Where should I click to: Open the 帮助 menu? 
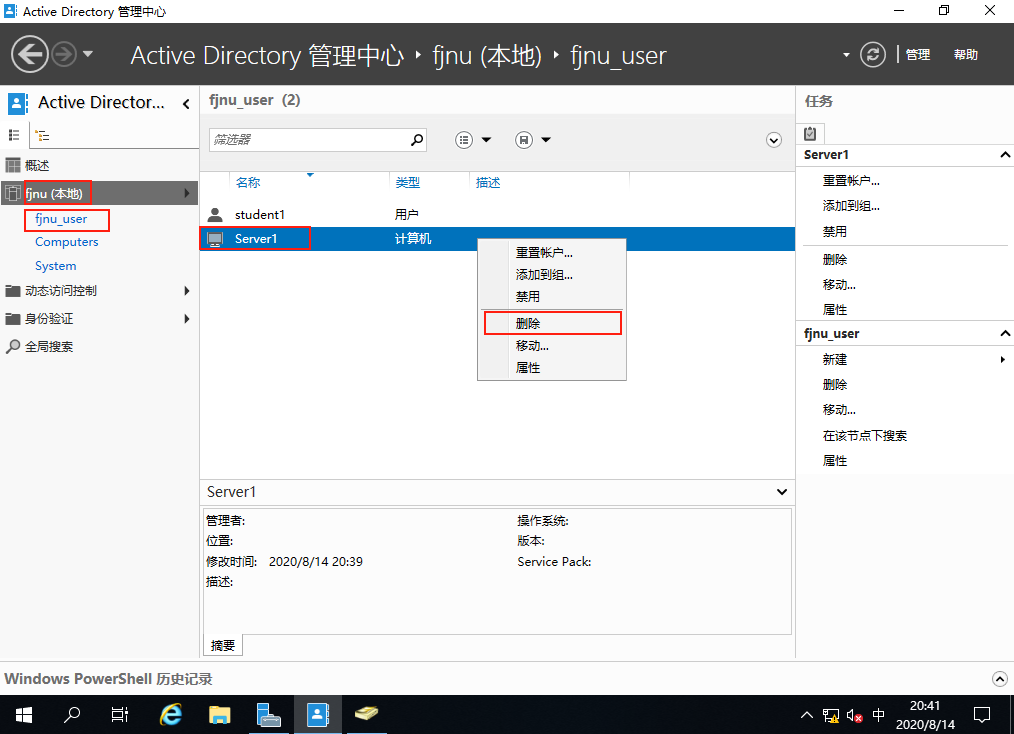(965, 55)
